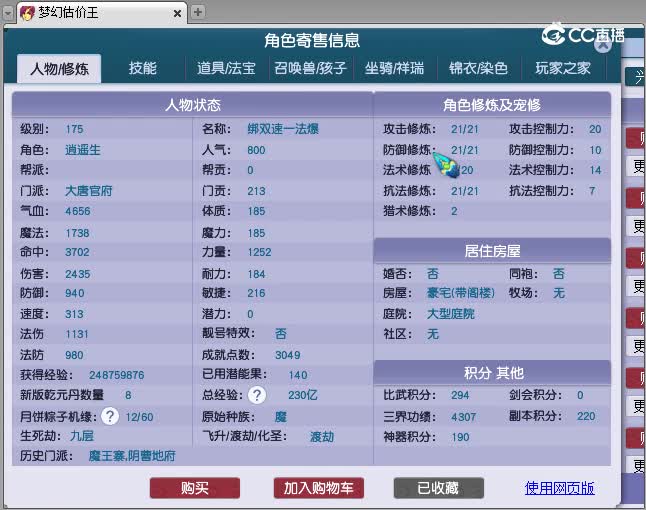Click the 副本积分 value 220
646x510 pixels.
click(x=586, y=416)
